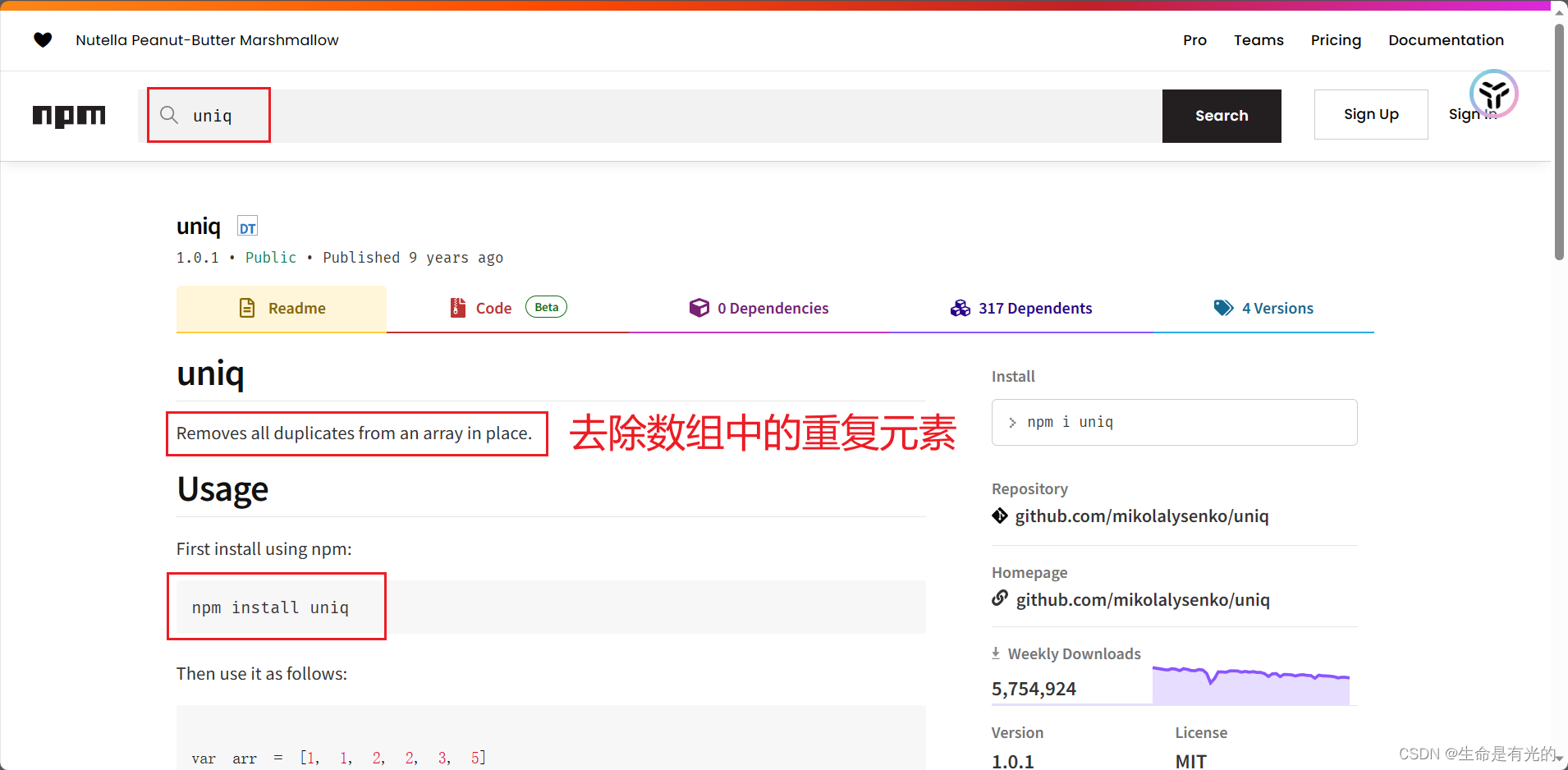
Task: Click the circular extension overlay icon
Action: pos(1493,94)
